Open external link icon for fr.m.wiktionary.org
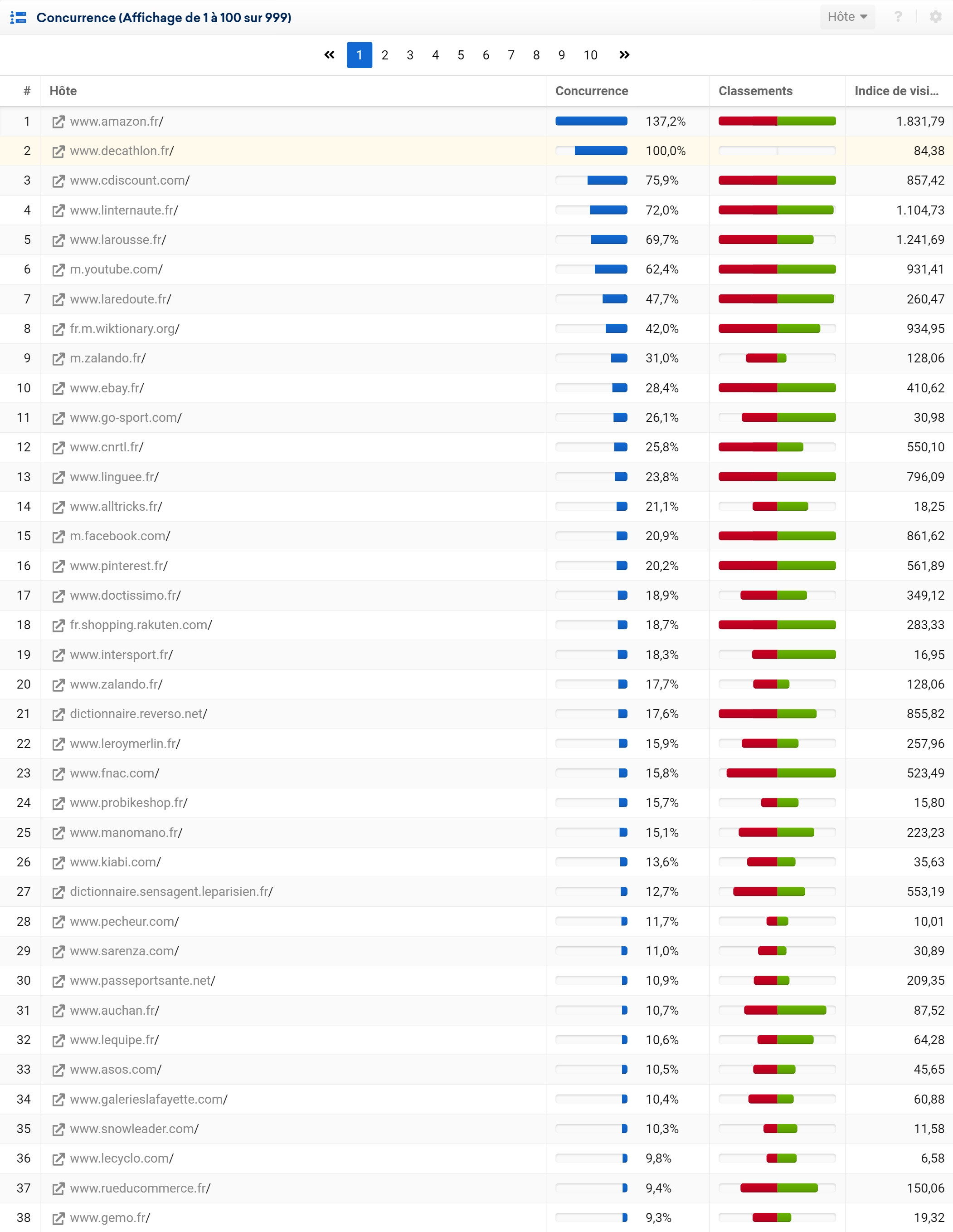Image resolution: width=953 pixels, height=1232 pixels. (x=58, y=329)
